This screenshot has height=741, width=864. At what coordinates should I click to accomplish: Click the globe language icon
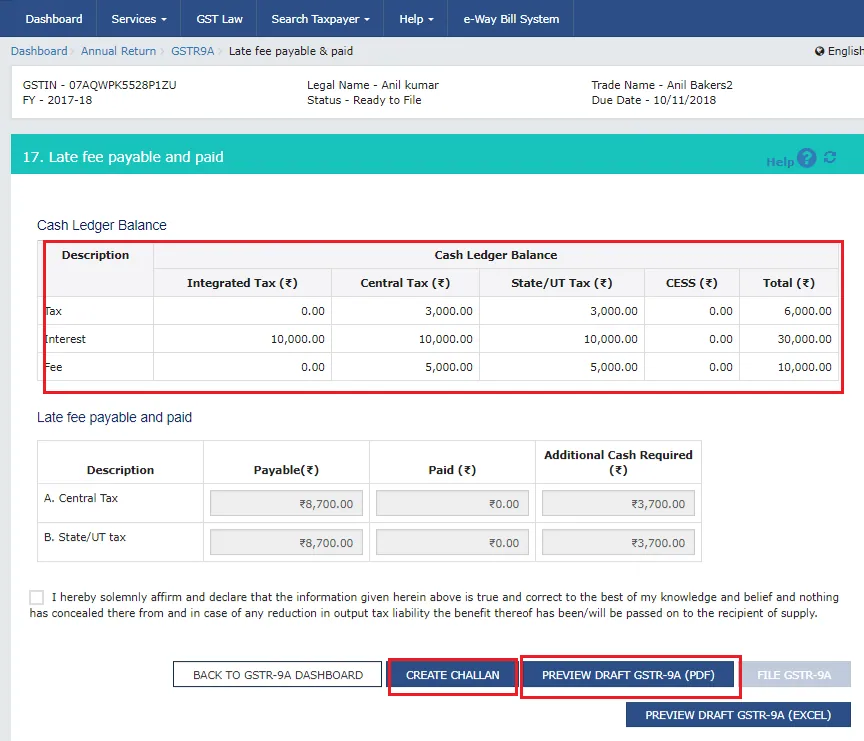(819, 51)
